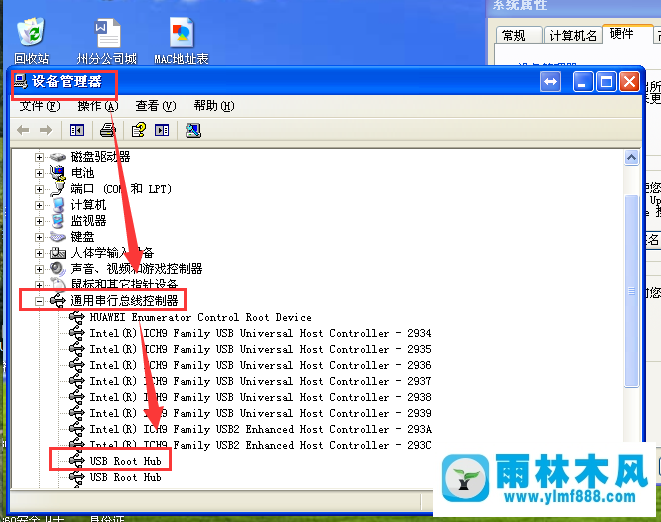The image size is (661, 522).
Task: Select Intel ICH9 USB Universal Host Controller 2937
Action: (x=260, y=381)
